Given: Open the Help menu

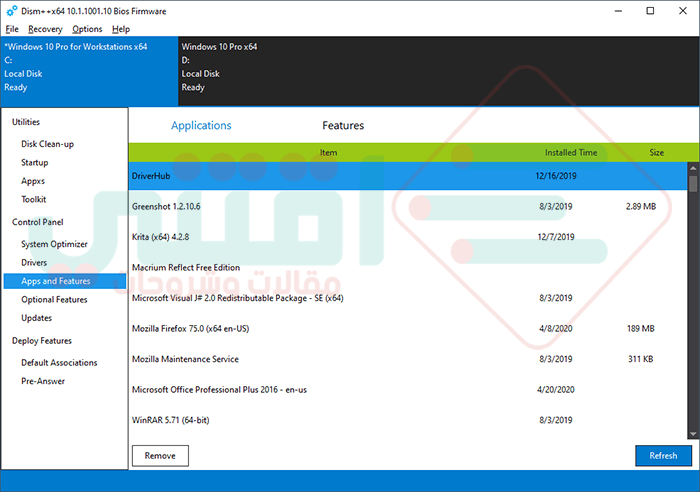Looking at the screenshot, I should (121, 29).
